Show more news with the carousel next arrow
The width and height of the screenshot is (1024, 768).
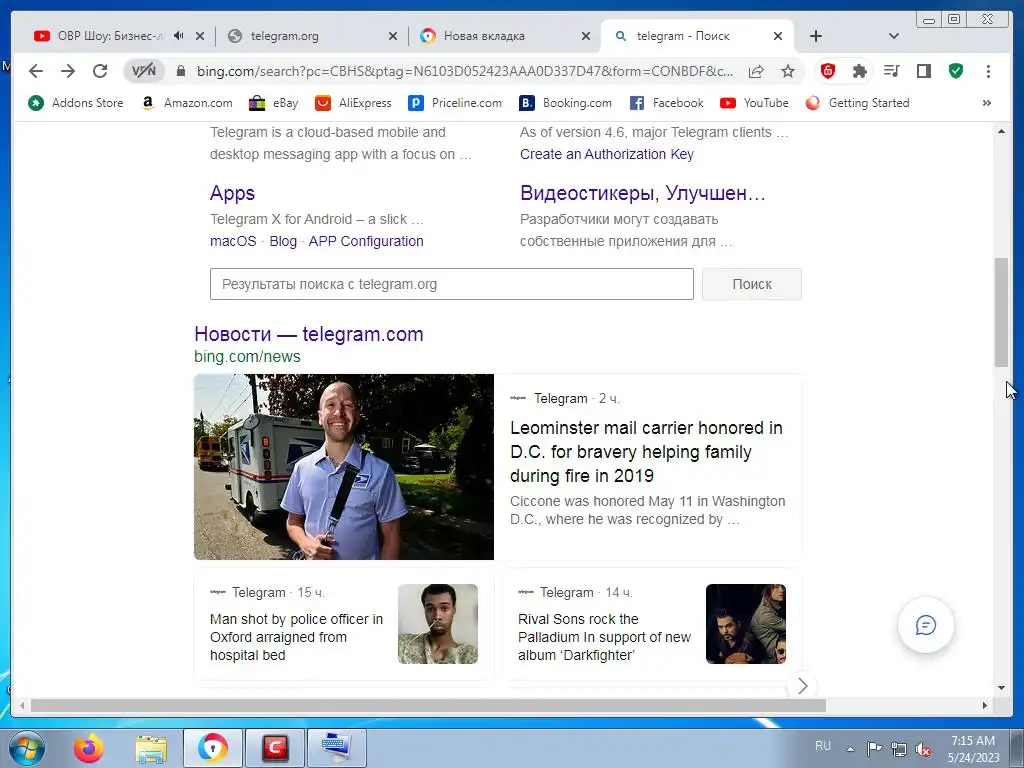[803, 686]
